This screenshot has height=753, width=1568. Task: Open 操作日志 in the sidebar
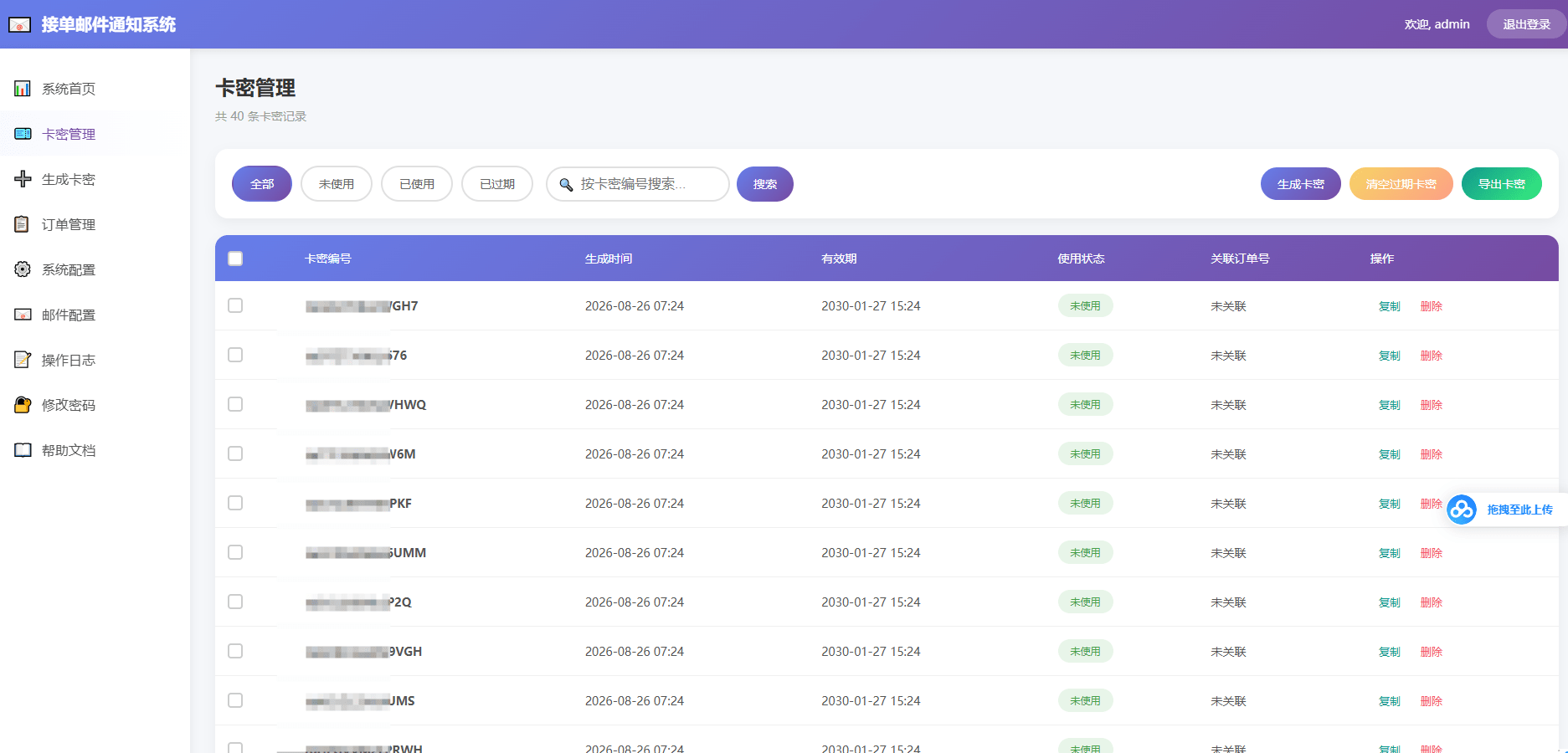click(x=95, y=360)
